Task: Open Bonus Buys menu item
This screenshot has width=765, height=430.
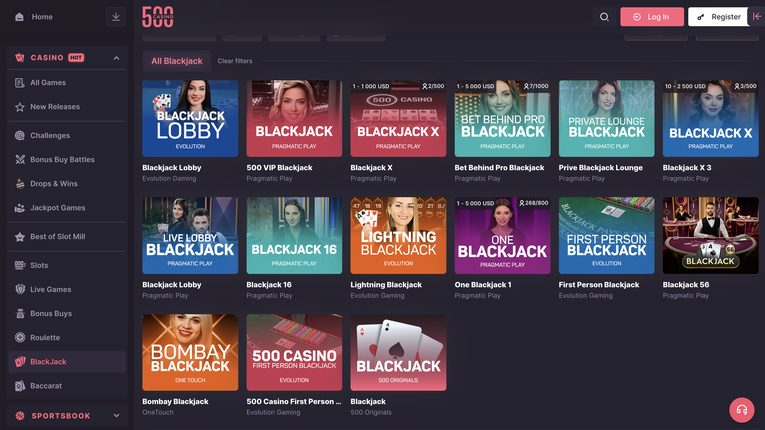Action: tap(67, 313)
